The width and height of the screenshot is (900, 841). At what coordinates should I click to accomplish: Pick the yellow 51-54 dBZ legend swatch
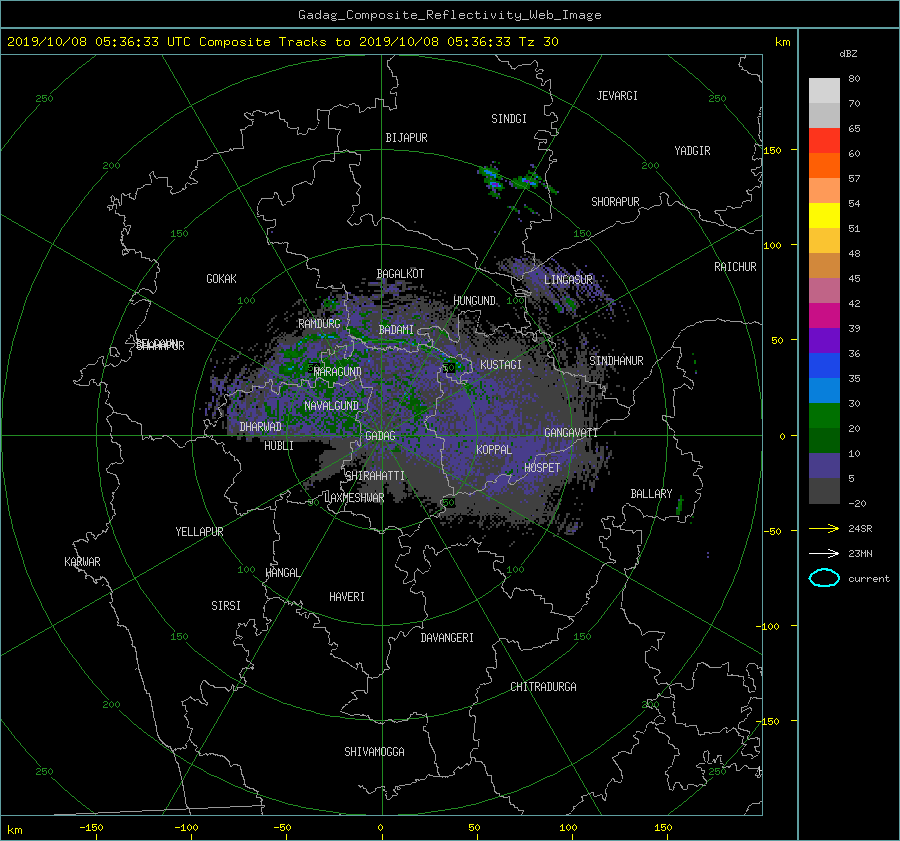(x=824, y=216)
